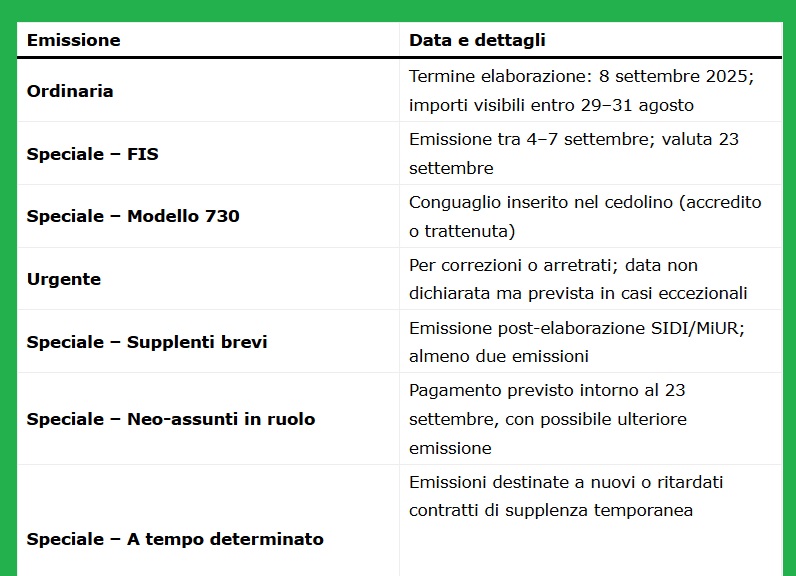Click the Urgente row label
This screenshot has width=796, height=576.
64,279
